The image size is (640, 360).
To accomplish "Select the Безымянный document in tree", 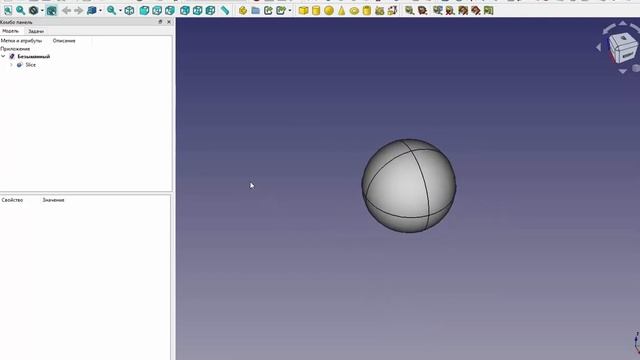I will click(x=33, y=56).
